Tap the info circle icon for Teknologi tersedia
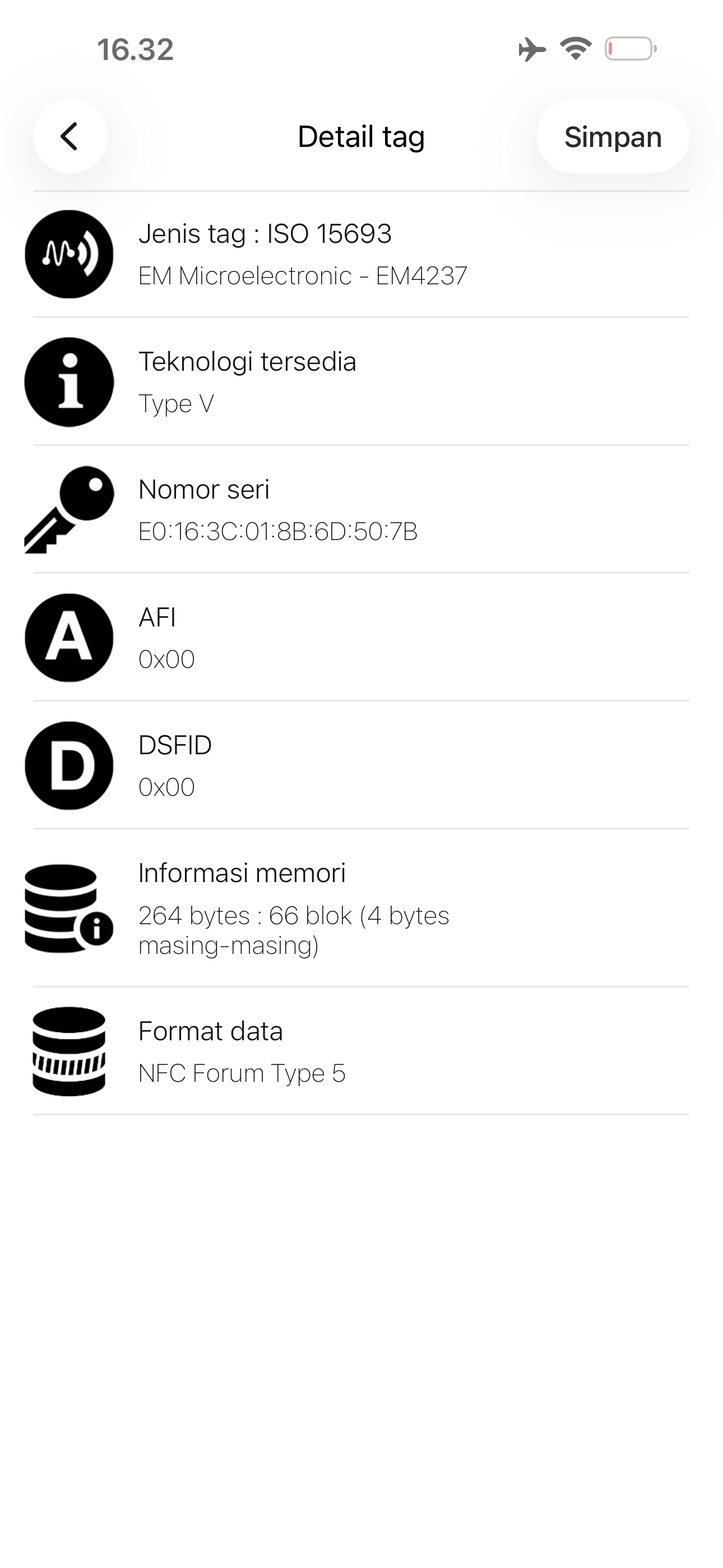Screen dimensions: 723x1568 tap(69, 382)
